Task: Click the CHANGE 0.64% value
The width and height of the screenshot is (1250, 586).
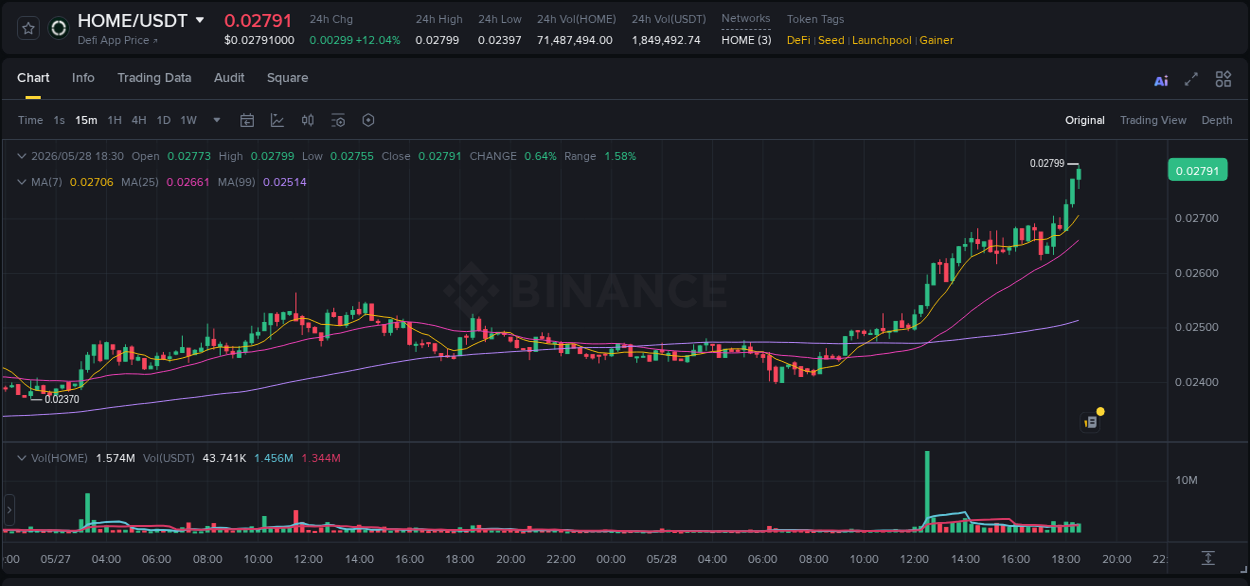Action: pos(540,156)
